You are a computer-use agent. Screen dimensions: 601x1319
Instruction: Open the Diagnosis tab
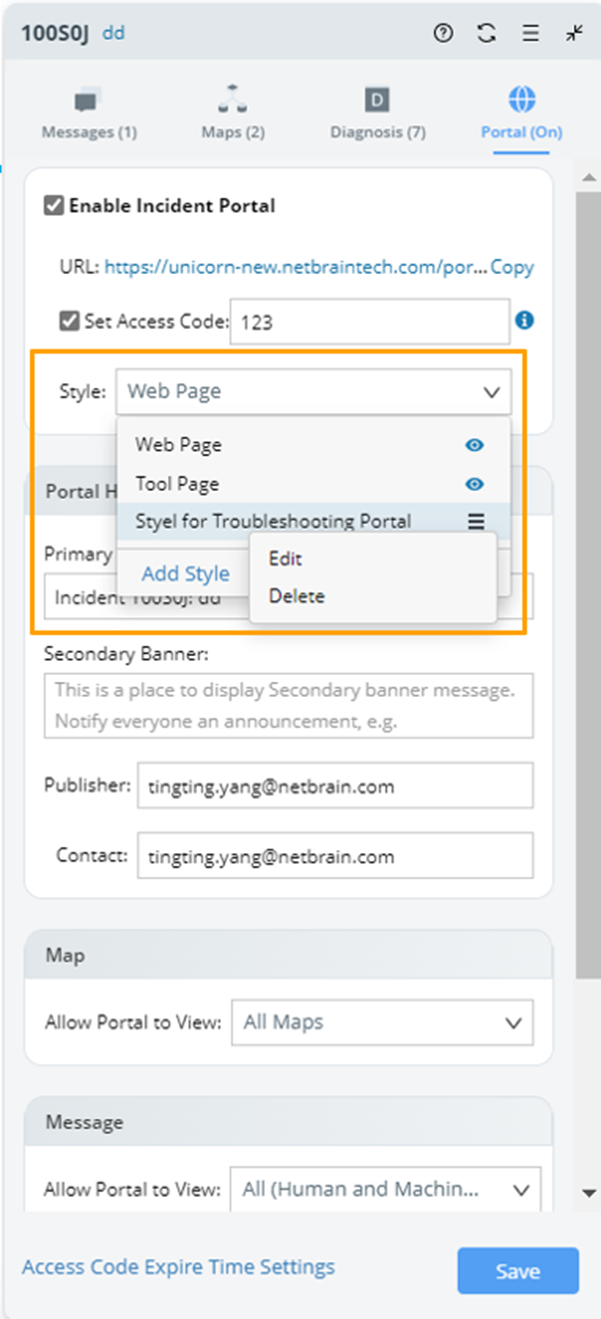pos(377,114)
